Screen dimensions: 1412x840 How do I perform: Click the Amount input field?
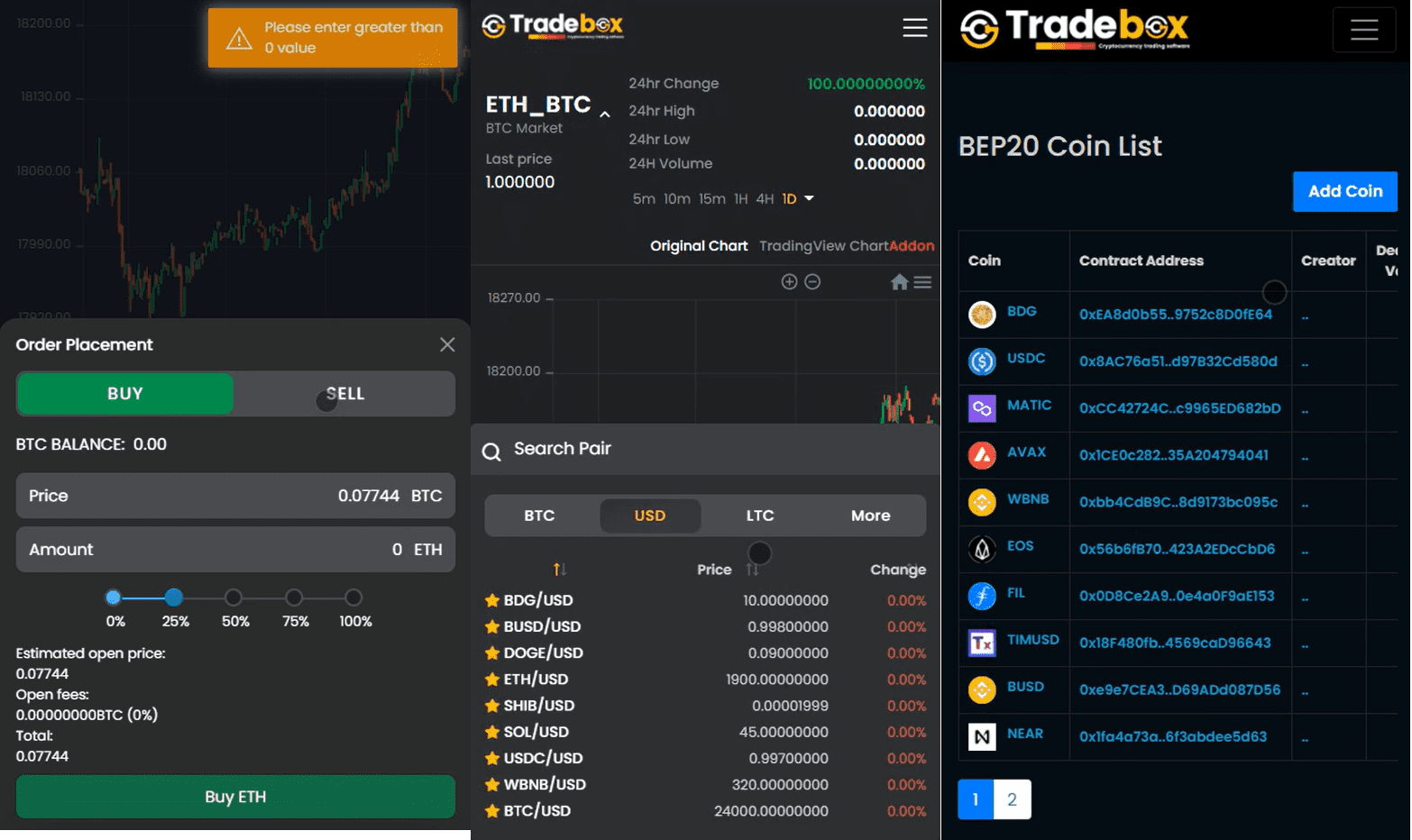(x=235, y=550)
